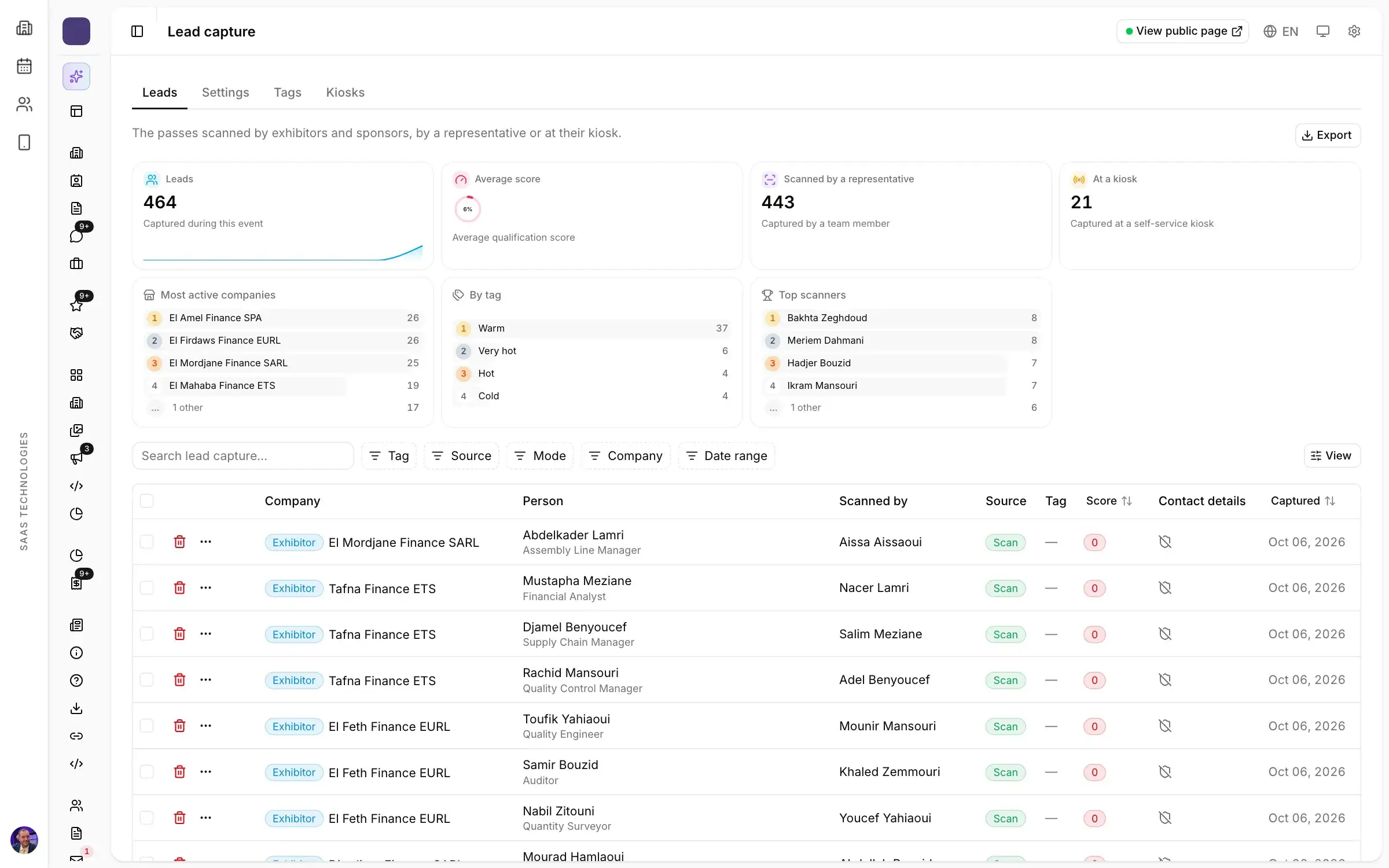Open more options for Mustapha Meziane row

click(x=205, y=587)
